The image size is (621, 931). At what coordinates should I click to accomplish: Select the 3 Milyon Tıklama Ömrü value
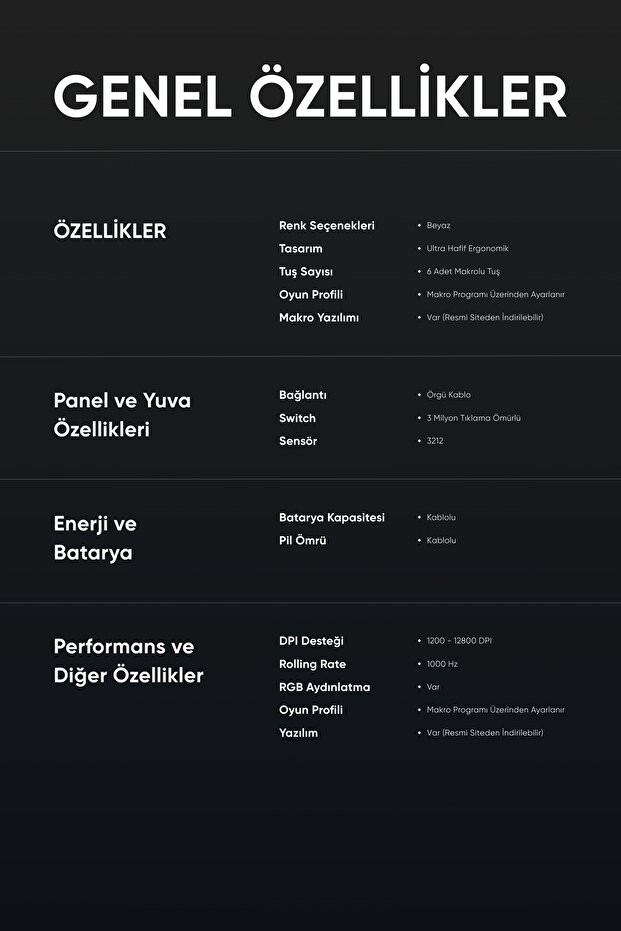coord(473,418)
